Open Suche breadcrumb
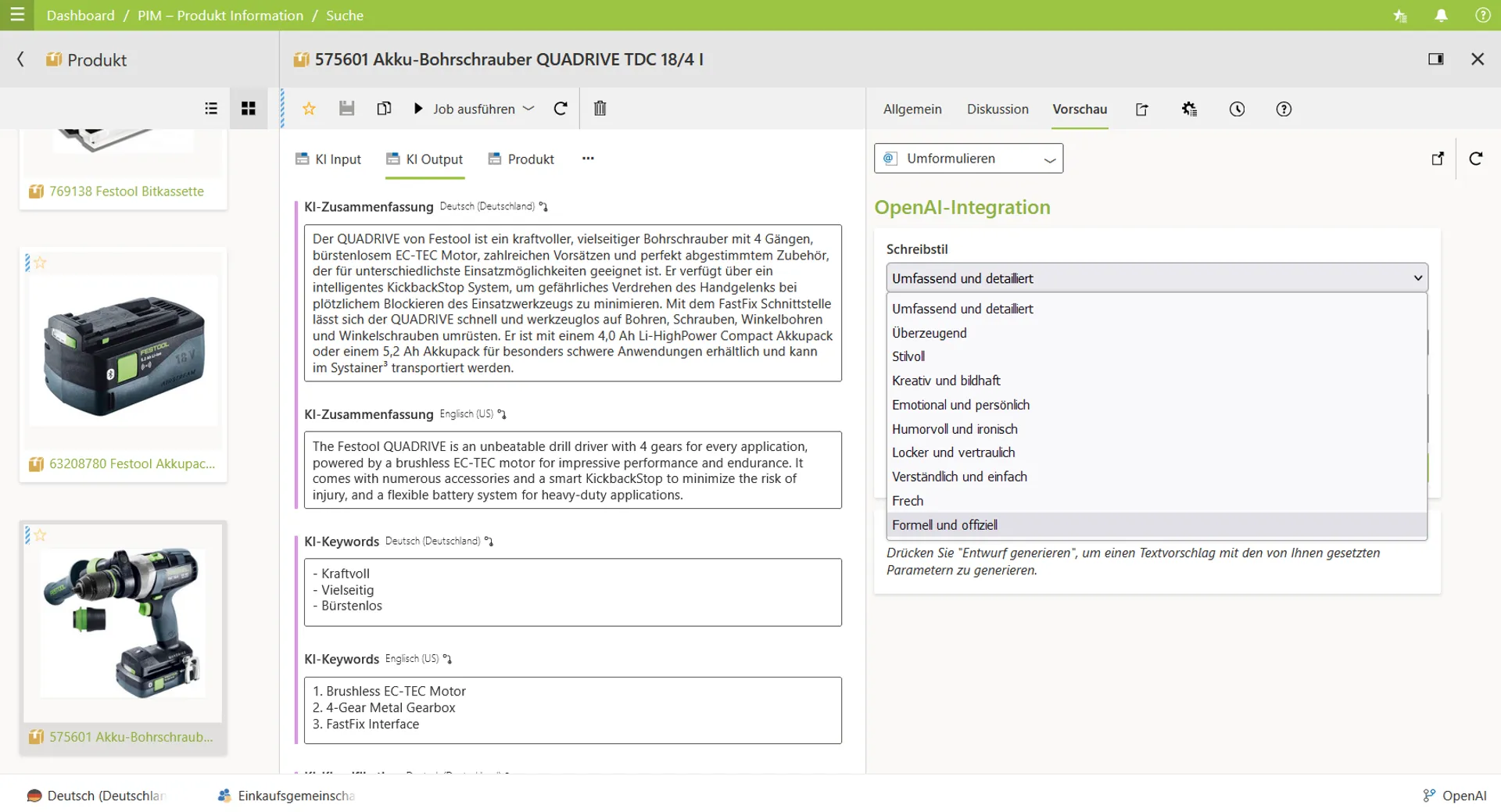The height and width of the screenshot is (812, 1501). click(345, 16)
